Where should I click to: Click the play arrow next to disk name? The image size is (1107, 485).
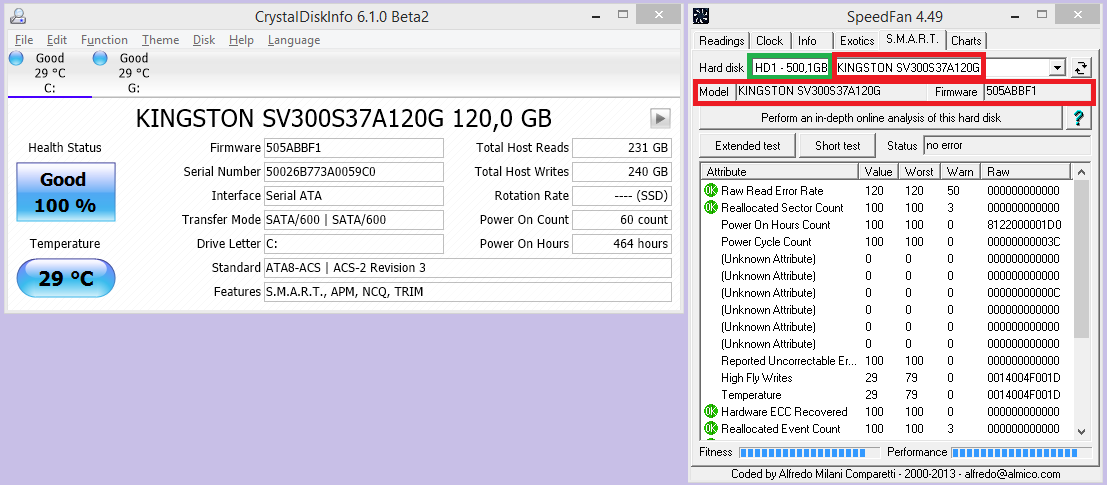(659, 118)
